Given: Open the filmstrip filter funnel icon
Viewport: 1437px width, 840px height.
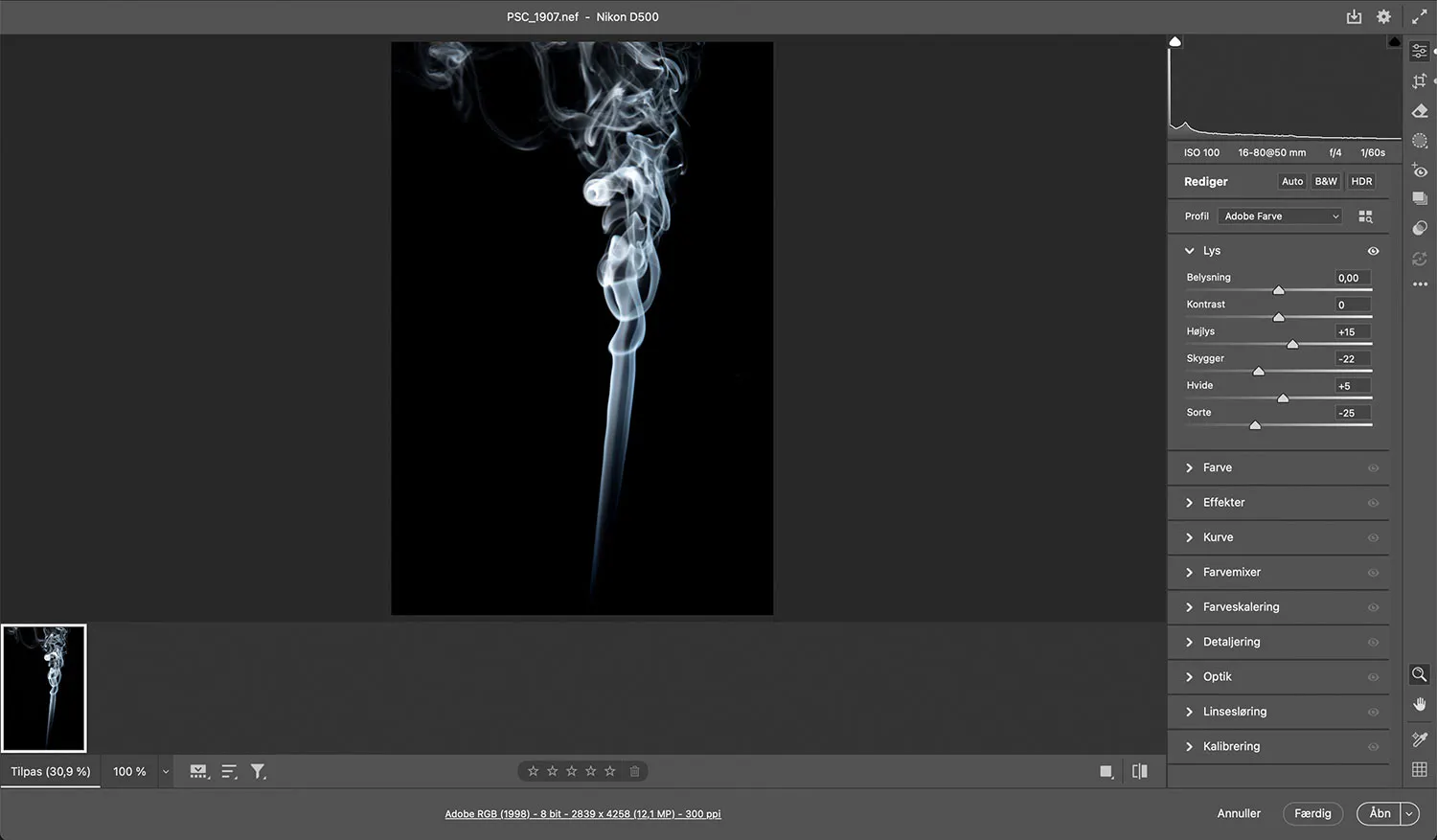Looking at the screenshot, I should coord(258,771).
